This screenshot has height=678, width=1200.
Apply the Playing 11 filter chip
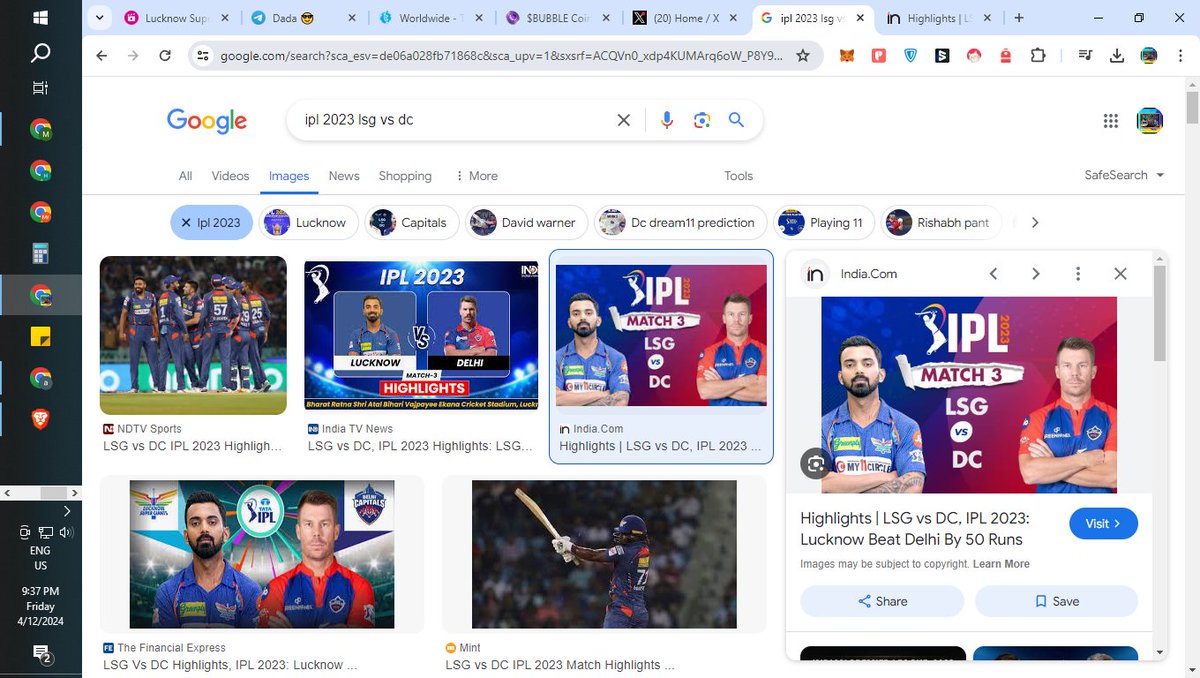[x=825, y=222]
